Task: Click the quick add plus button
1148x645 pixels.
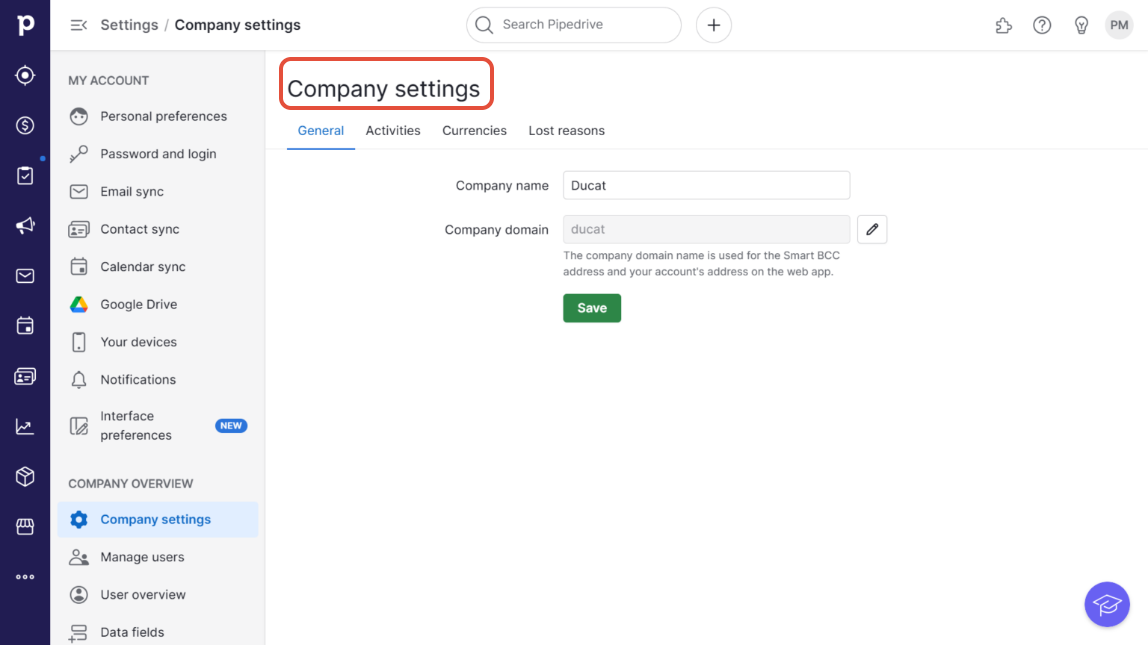Action: pos(714,25)
